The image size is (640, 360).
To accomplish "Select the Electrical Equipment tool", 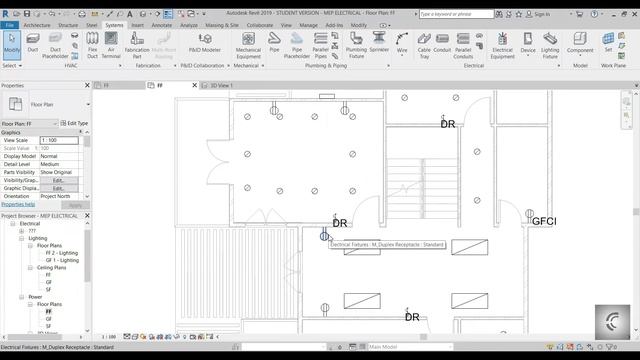I will (x=502, y=45).
